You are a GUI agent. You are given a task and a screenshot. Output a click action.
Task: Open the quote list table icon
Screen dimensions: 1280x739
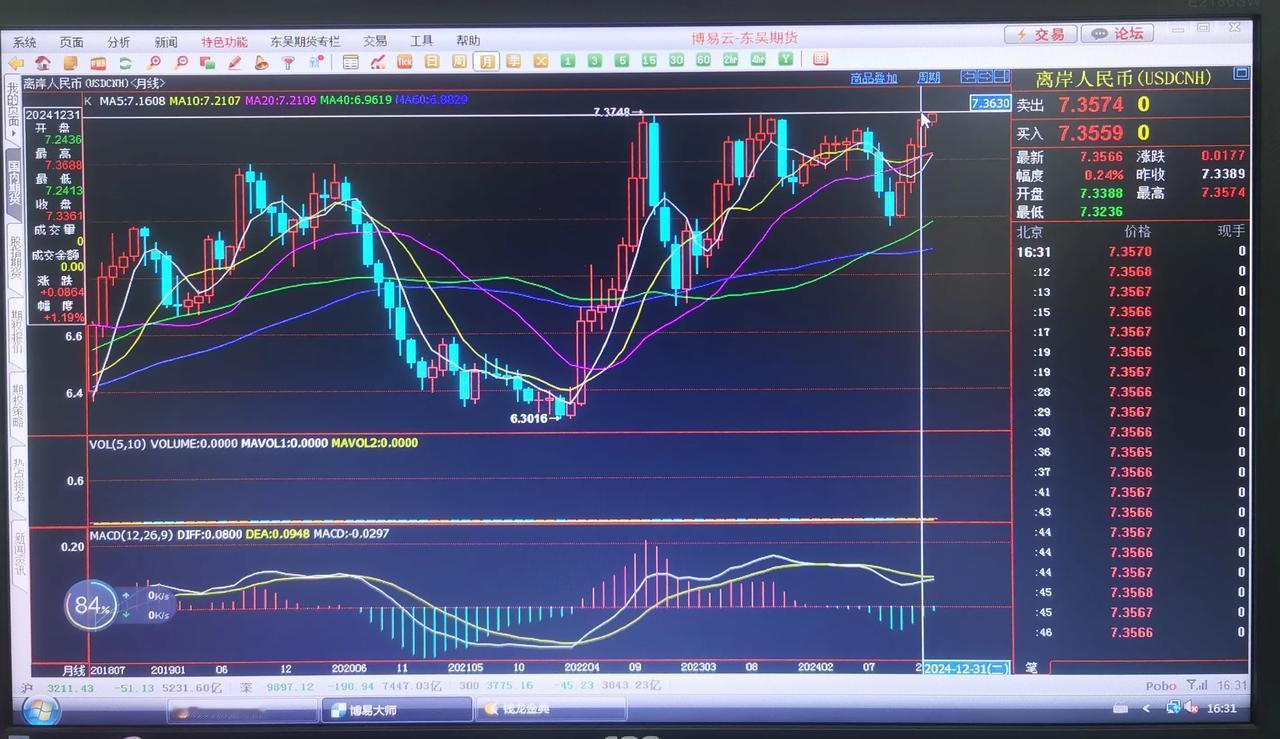click(x=350, y=62)
